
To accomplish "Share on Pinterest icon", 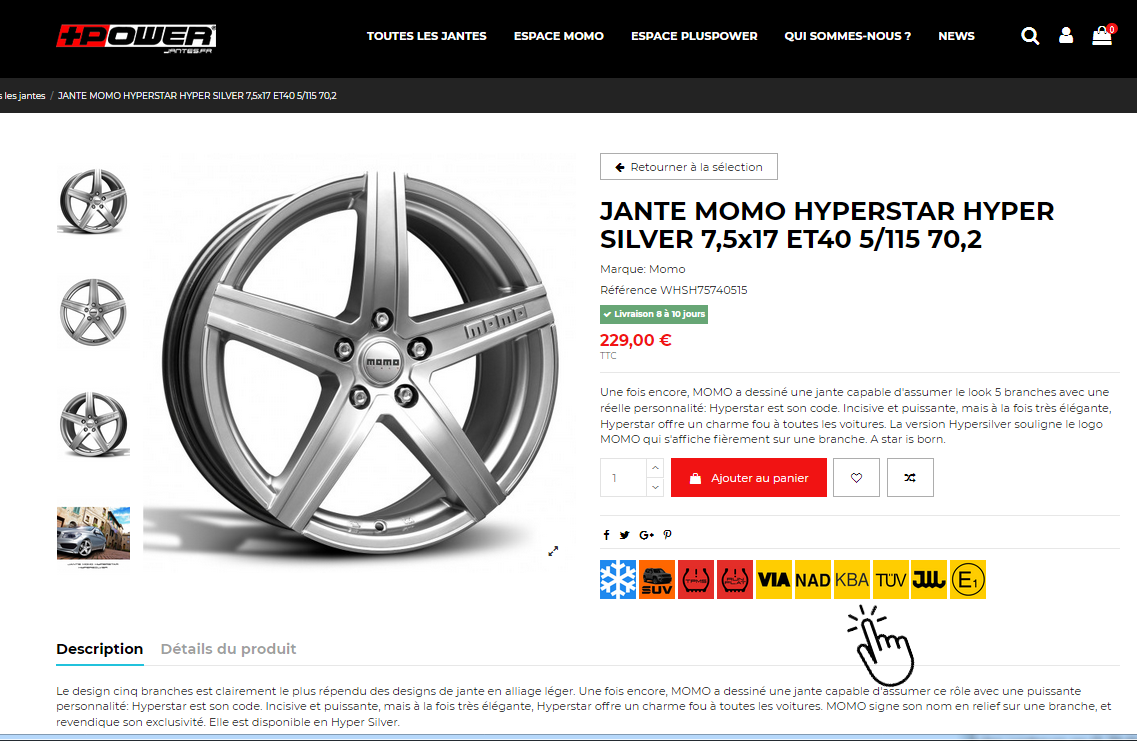I will [667, 535].
